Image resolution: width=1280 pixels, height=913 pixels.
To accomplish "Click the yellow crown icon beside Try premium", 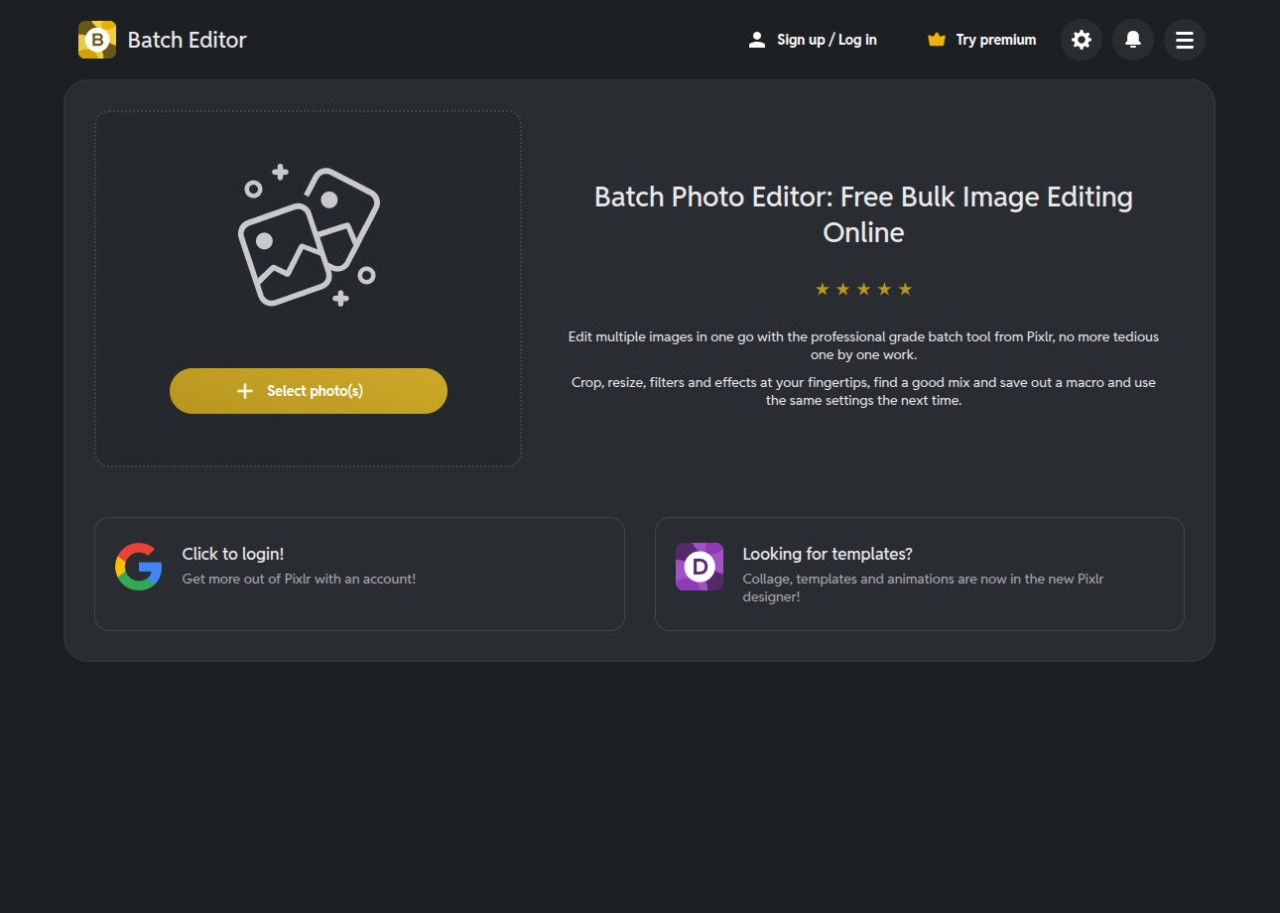I will 936,39.
